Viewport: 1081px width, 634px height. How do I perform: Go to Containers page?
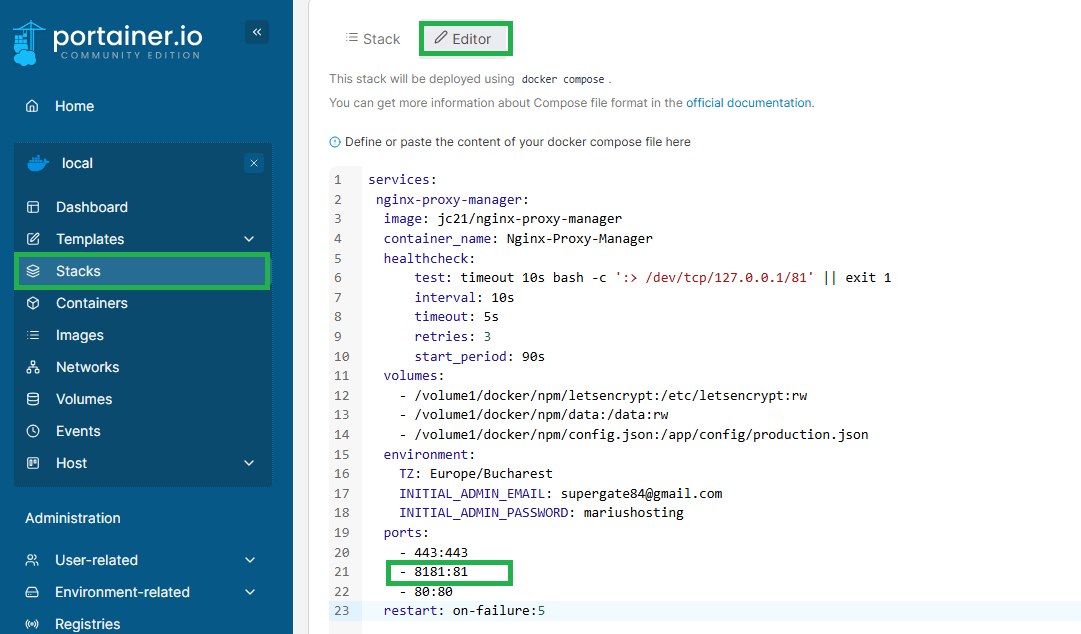pos(92,303)
